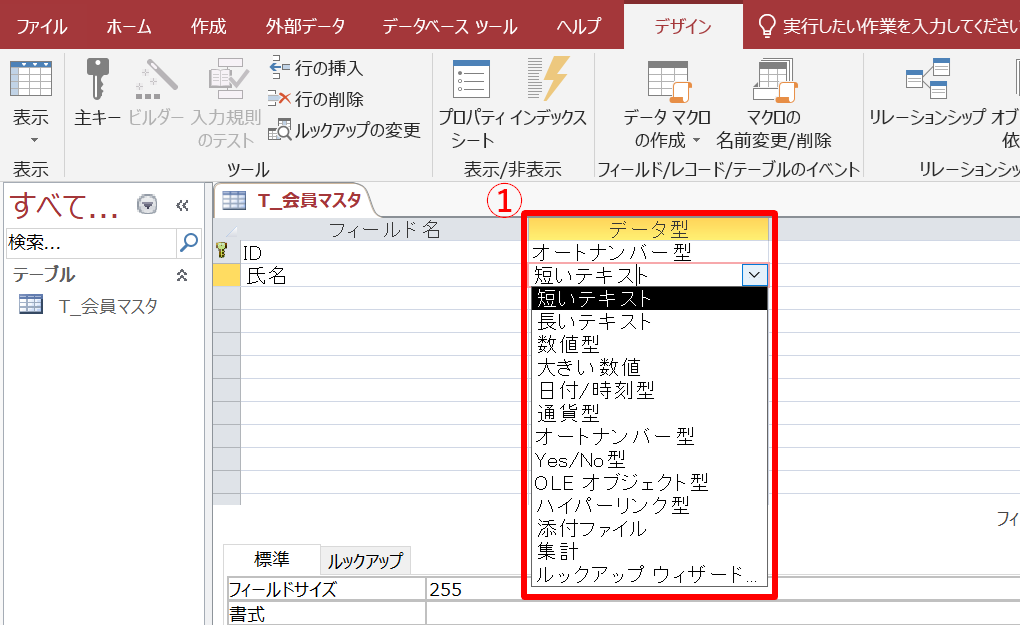Choose 日付/時刻型 in the dropdown list

[x=596, y=390]
